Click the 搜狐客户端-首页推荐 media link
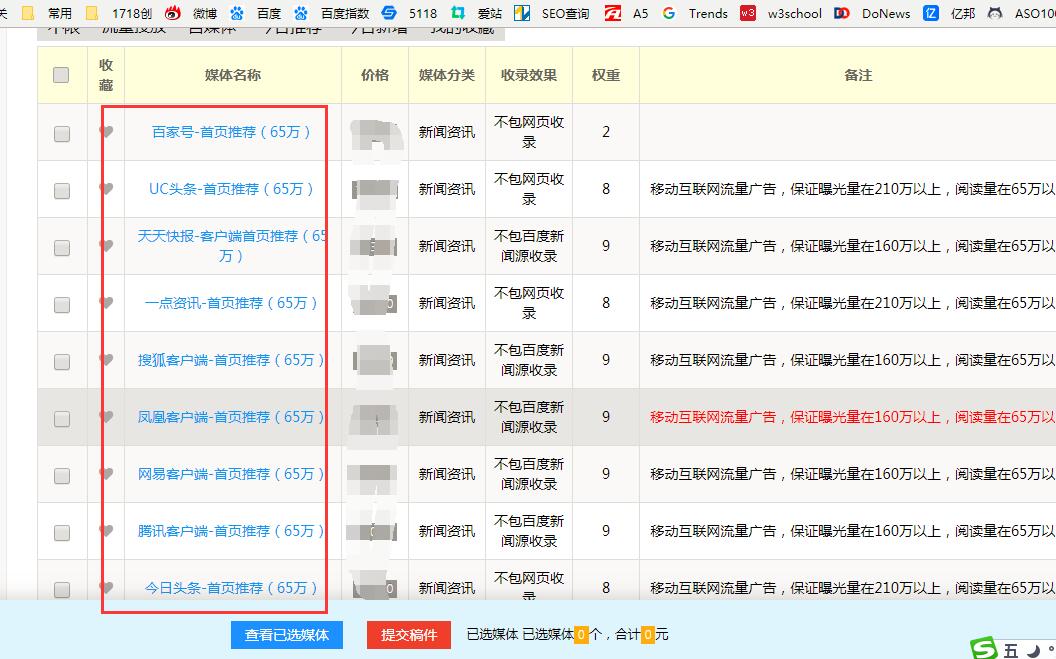This screenshot has width=1056, height=659. [x=232, y=360]
